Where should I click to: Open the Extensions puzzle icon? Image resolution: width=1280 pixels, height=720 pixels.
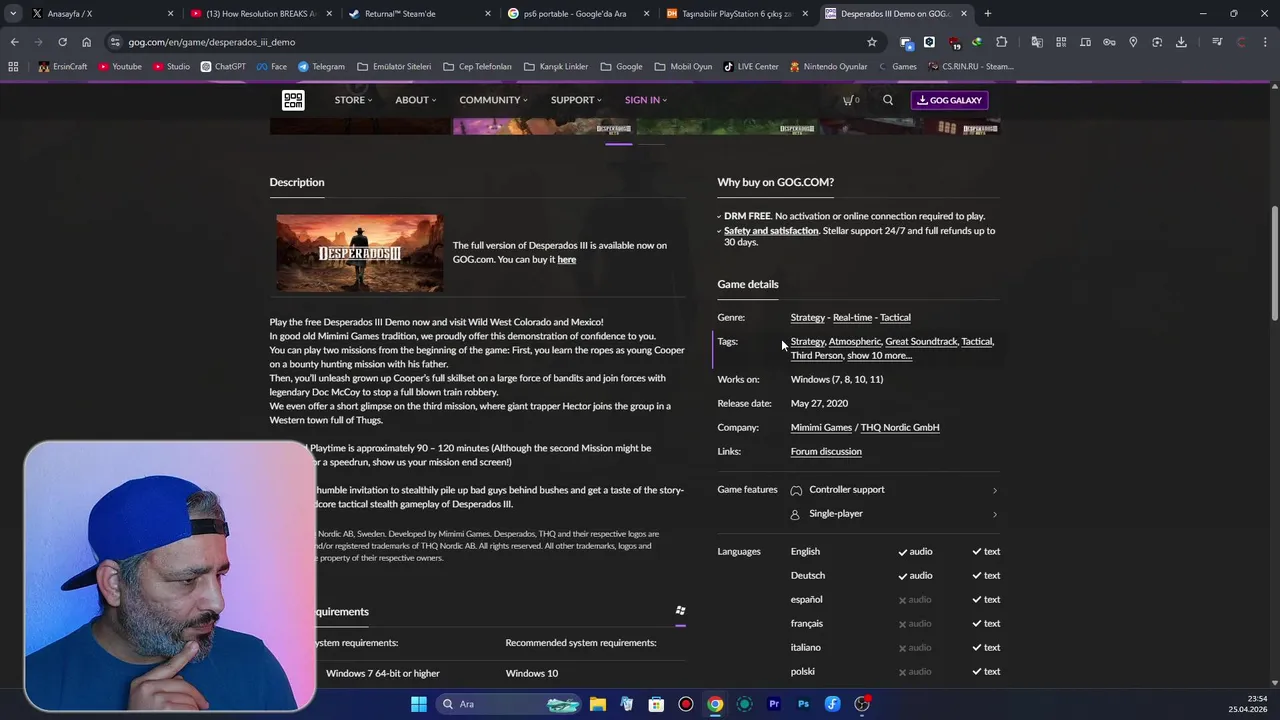click(1001, 42)
